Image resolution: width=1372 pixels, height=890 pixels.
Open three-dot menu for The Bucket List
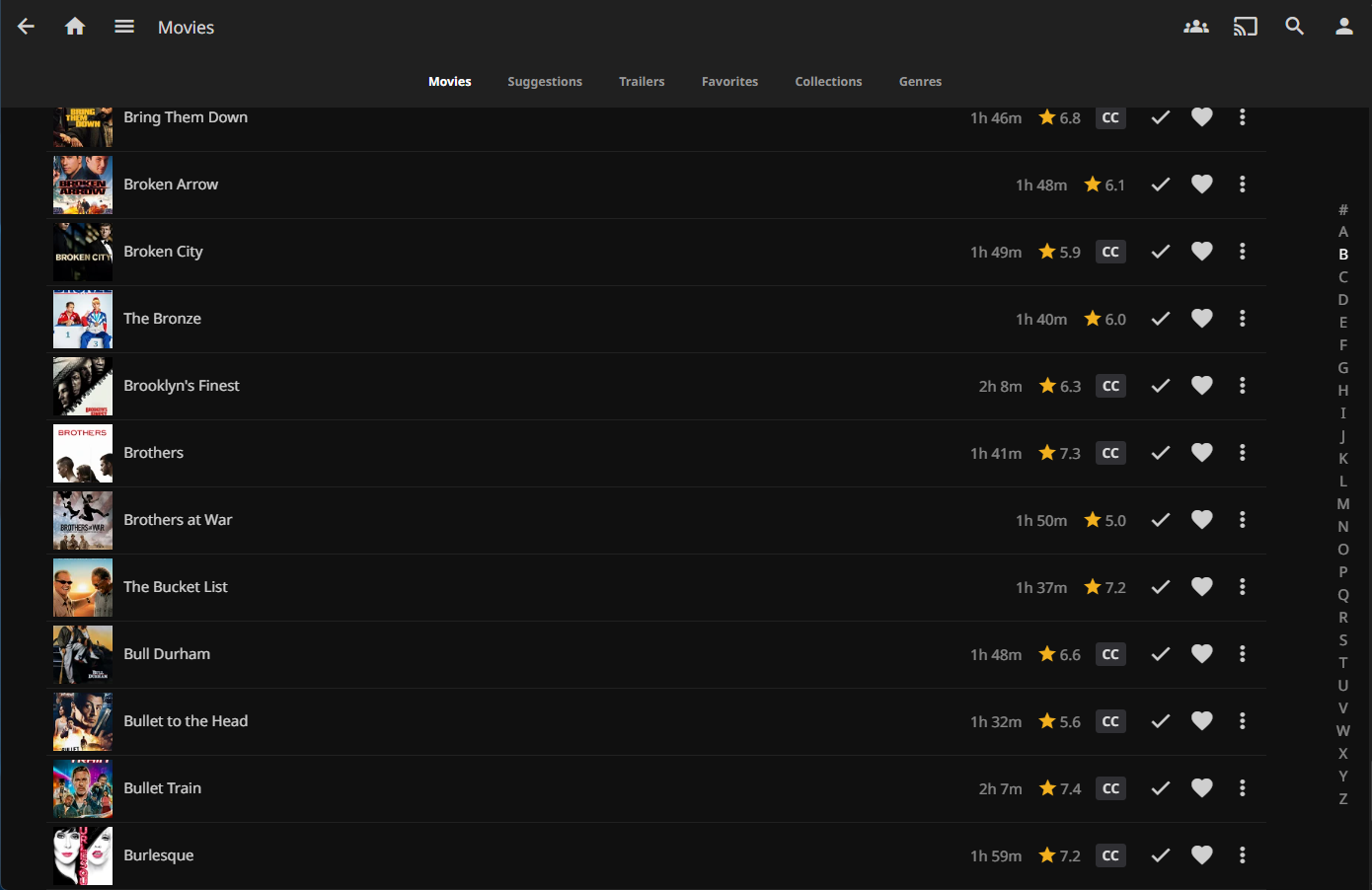click(x=1242, y=587)
